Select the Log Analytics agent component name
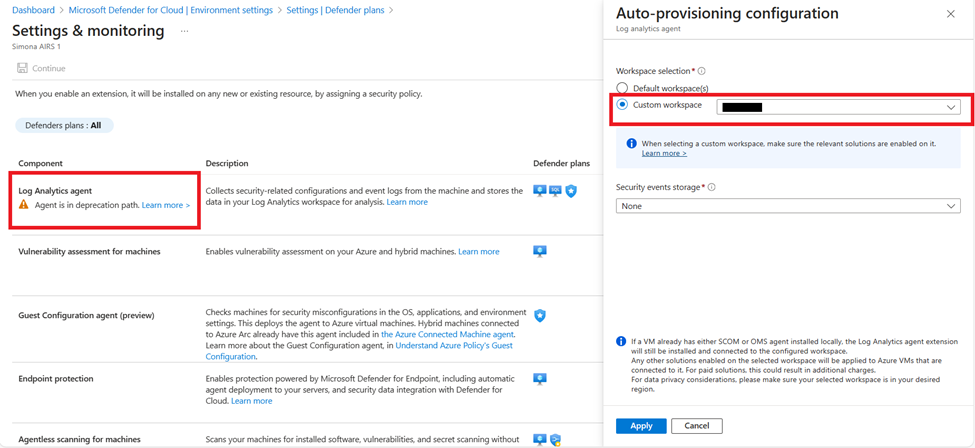This screenshot has height=448, width=975. coord(55,191)
